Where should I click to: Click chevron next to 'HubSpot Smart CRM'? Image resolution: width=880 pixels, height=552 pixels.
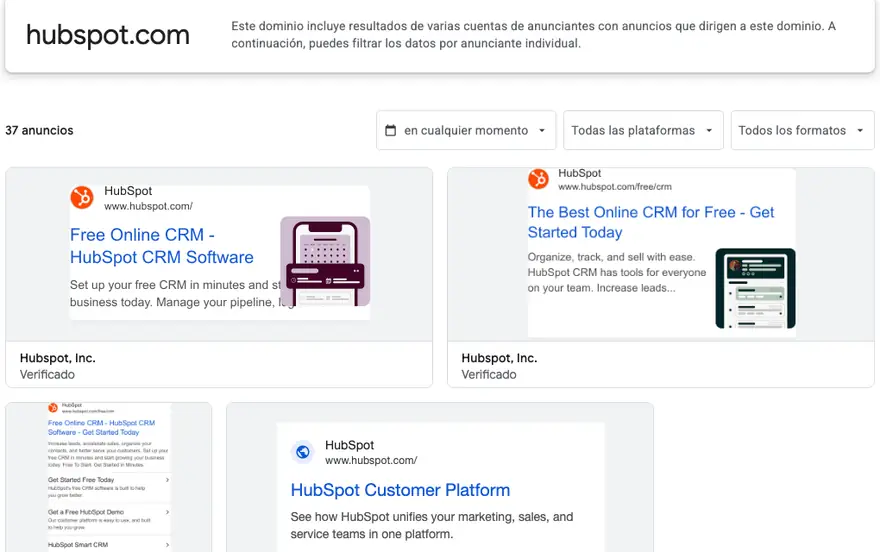point(167,545)
